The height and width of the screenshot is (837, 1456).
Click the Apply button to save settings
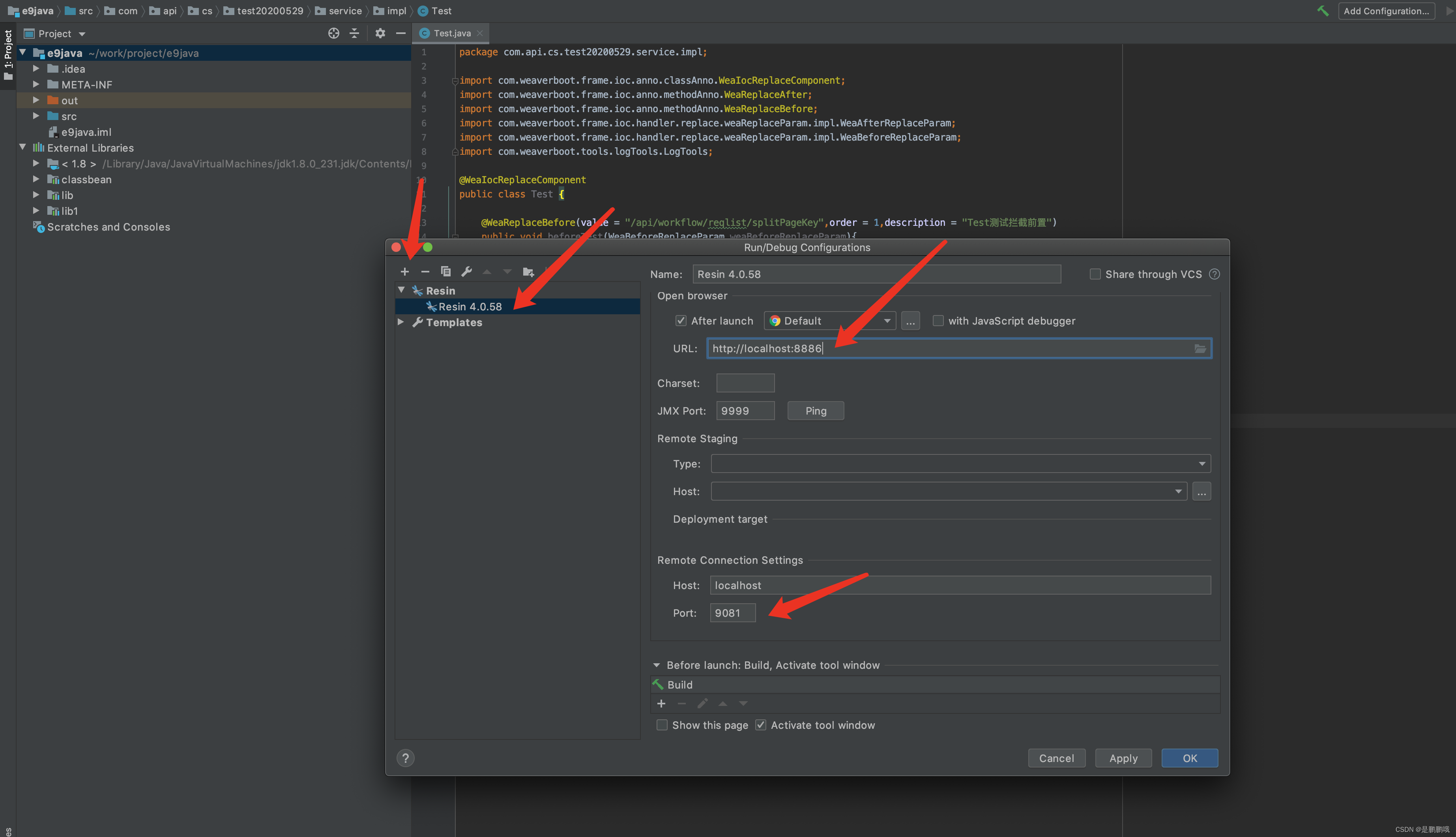point(1122,757)
